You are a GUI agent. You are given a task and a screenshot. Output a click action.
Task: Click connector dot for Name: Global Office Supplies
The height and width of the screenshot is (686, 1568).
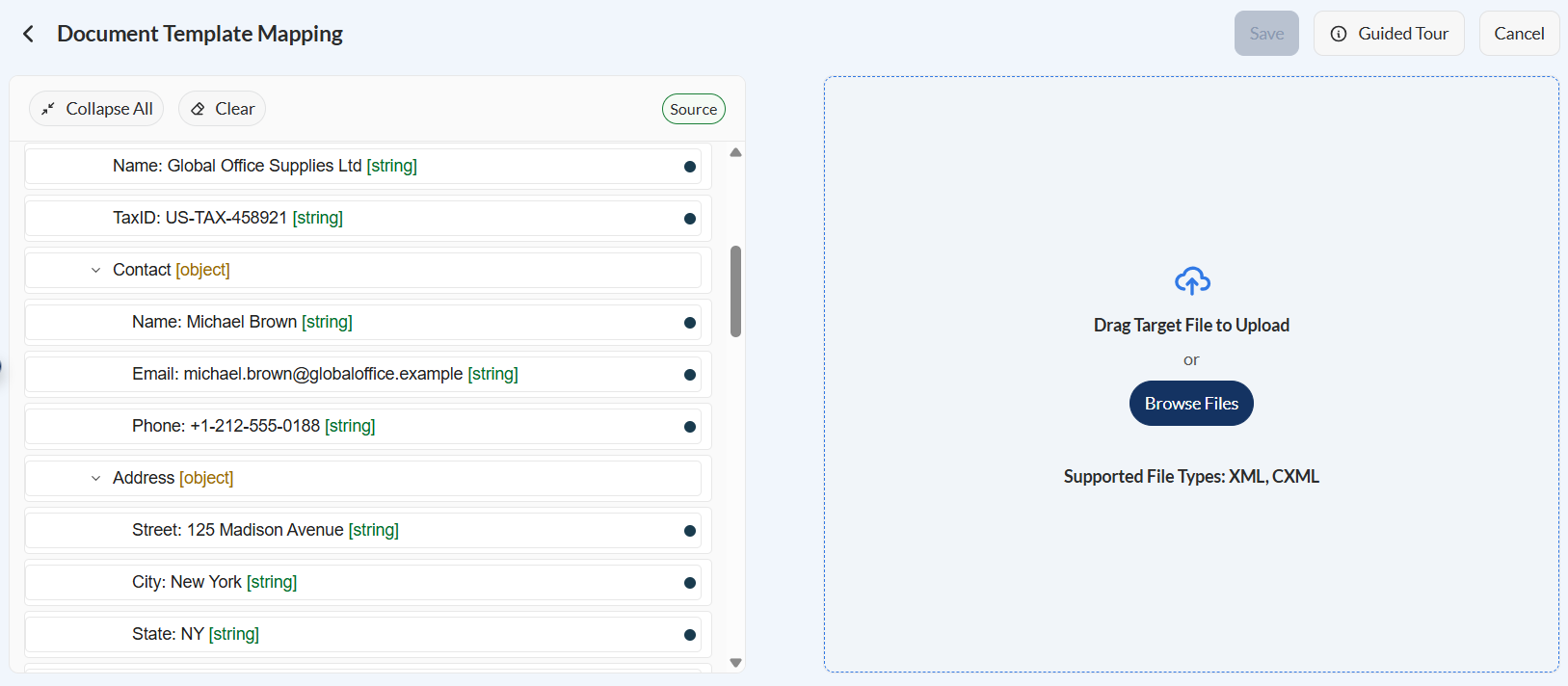[690, 167]
